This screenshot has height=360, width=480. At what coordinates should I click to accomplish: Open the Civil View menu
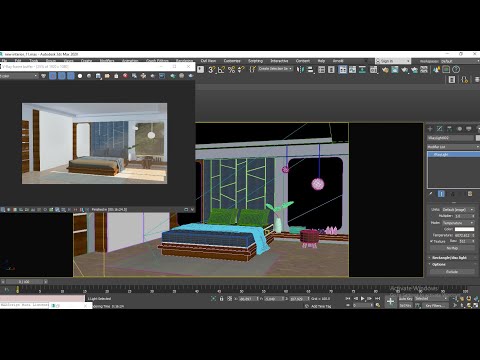[208, 61]
